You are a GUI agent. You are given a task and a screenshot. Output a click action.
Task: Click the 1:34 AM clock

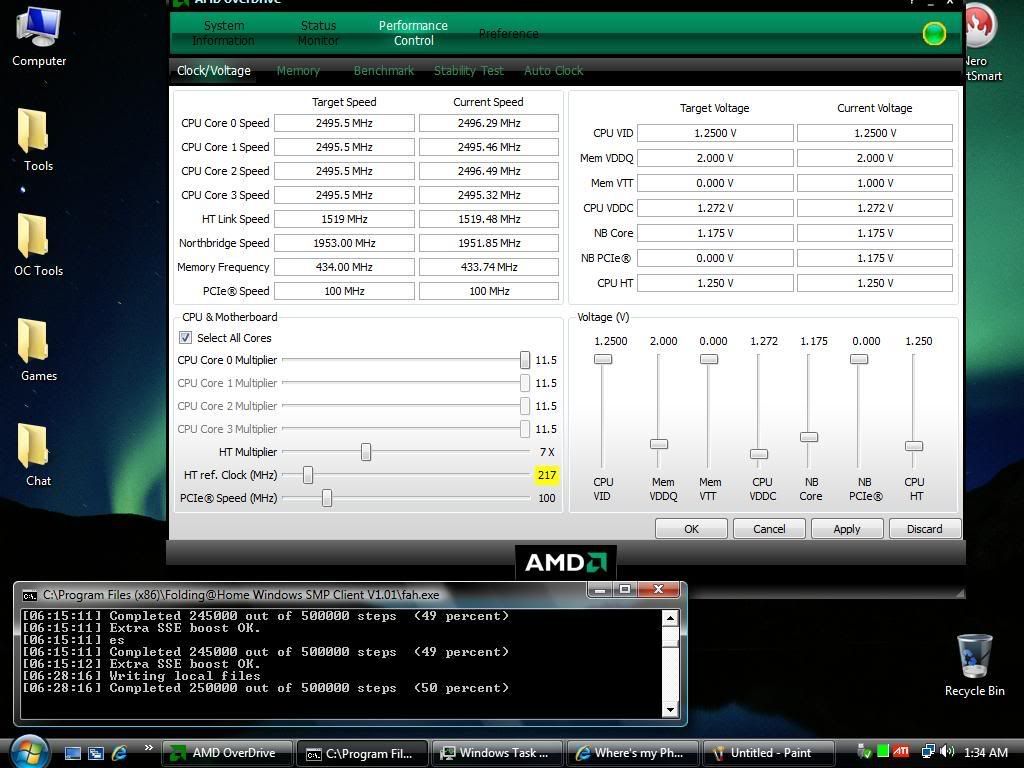[x=985, y=752]
